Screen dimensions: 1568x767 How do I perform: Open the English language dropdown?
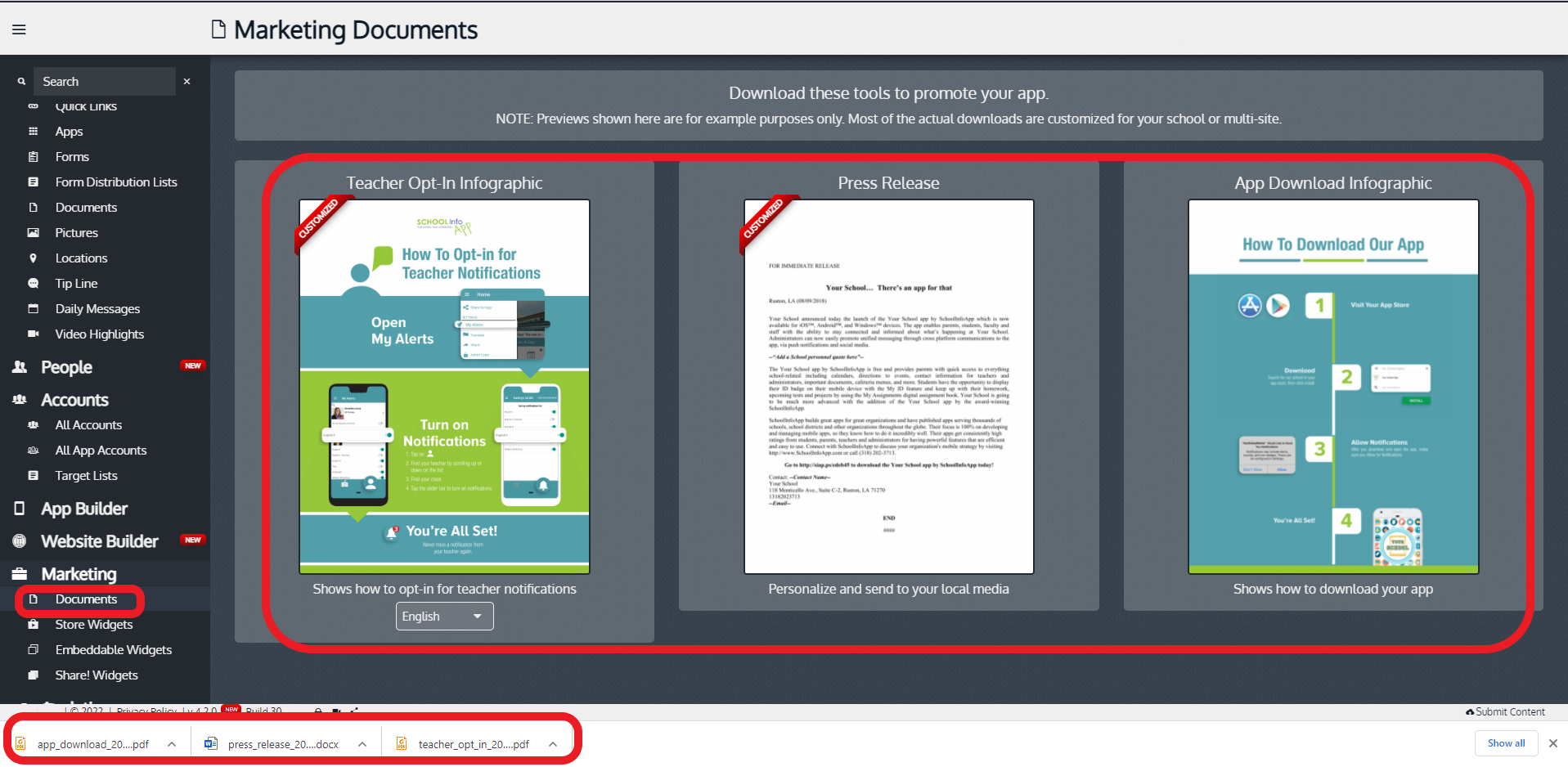(x=444, y=617)
